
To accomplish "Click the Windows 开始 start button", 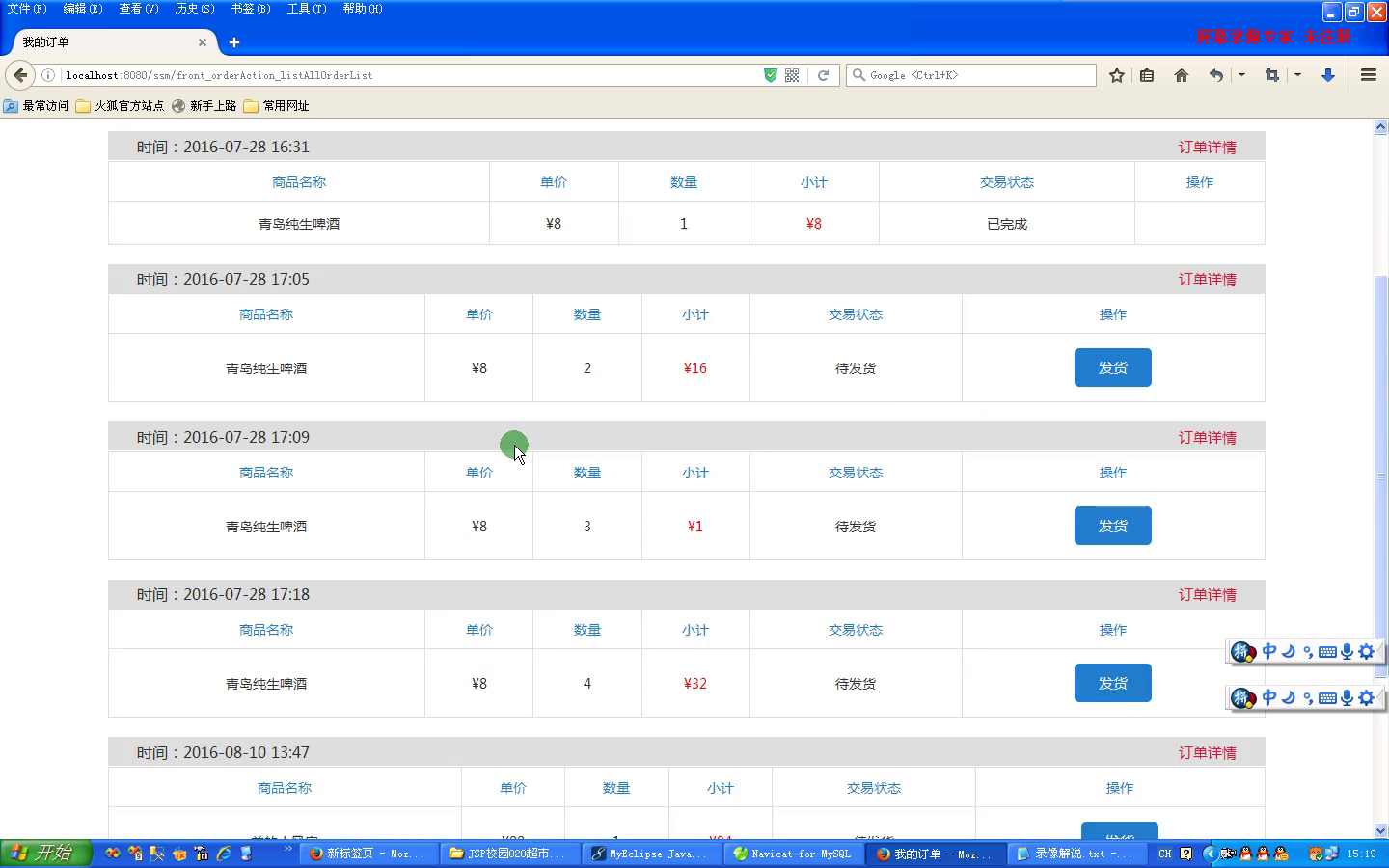I will pos(45,854).
